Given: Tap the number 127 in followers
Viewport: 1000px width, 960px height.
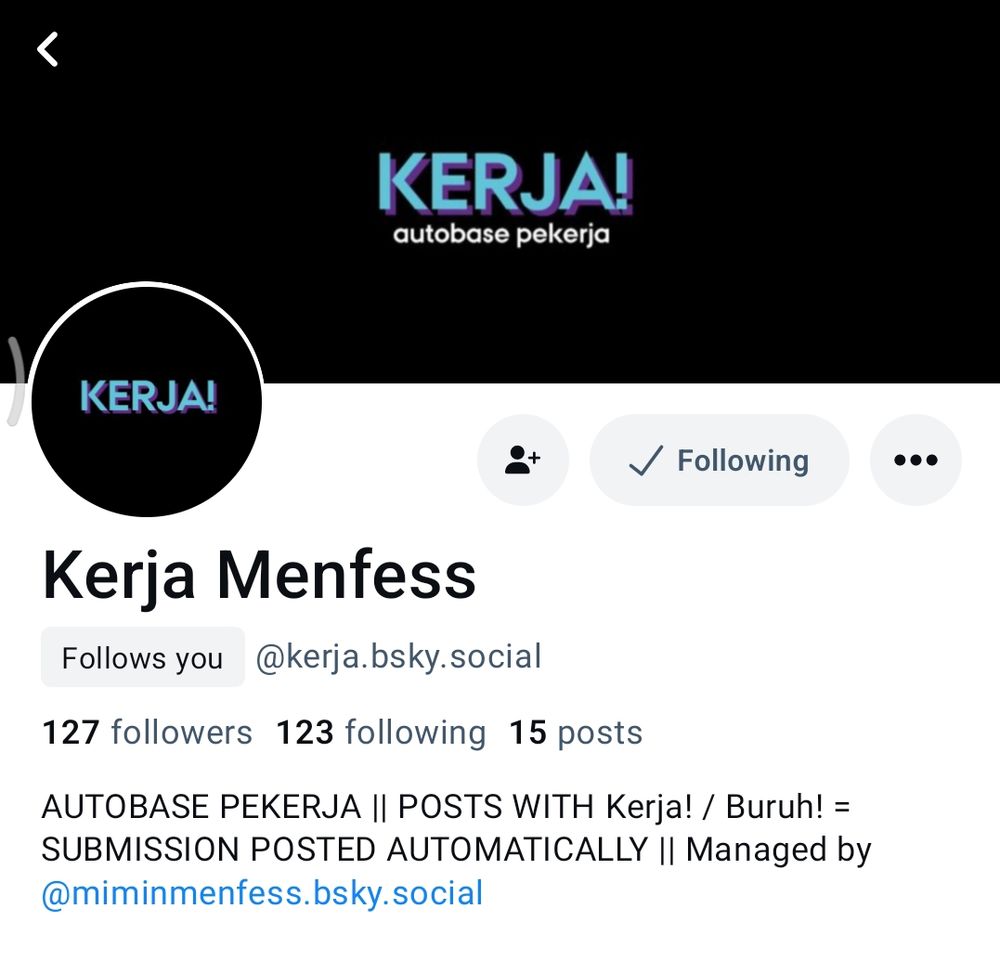Looking at the screenshot, I should (x=71, y=732).
